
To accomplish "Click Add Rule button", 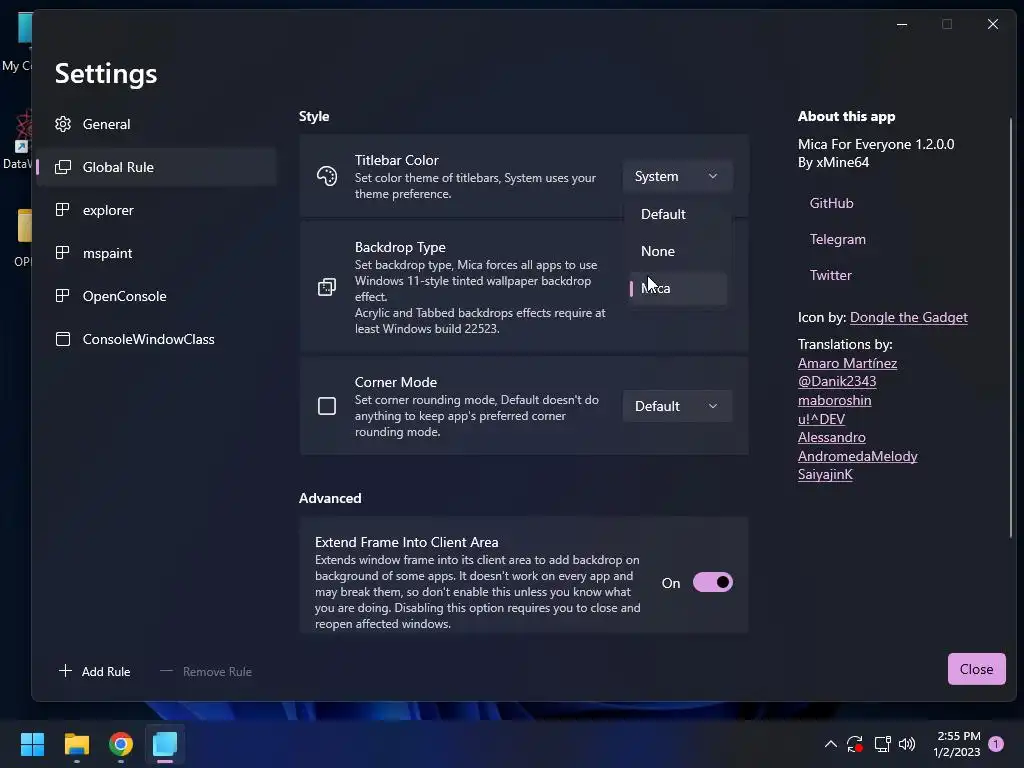I will coord(95,671).
